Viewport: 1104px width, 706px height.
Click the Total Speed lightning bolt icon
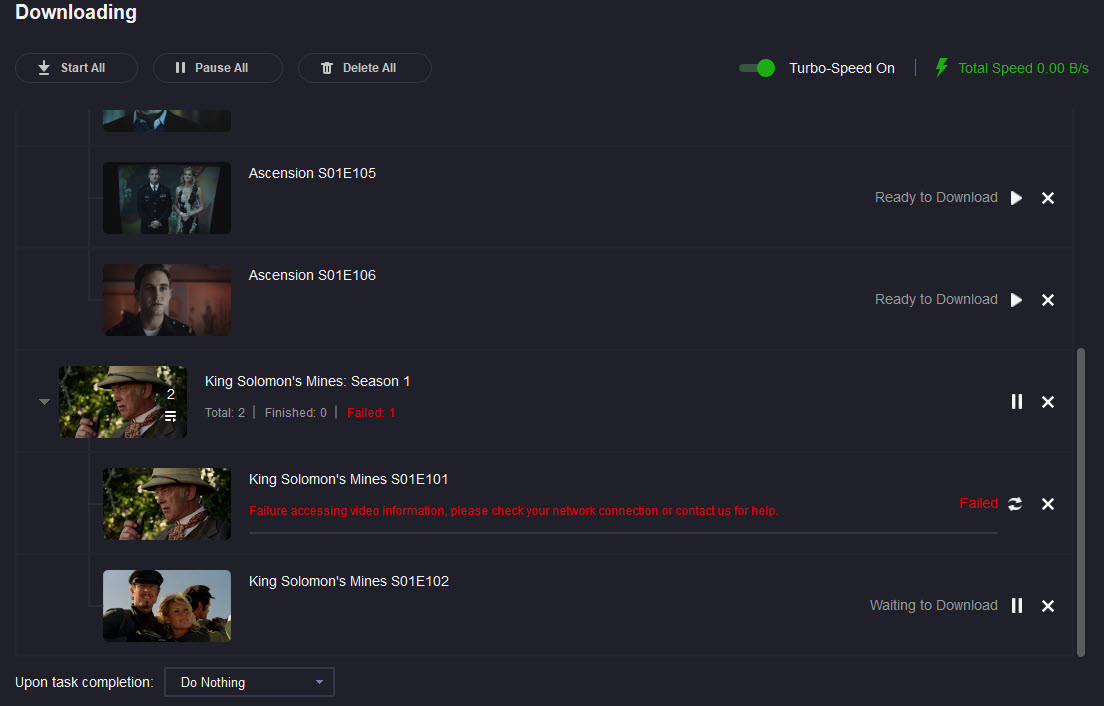coord(941,68)
